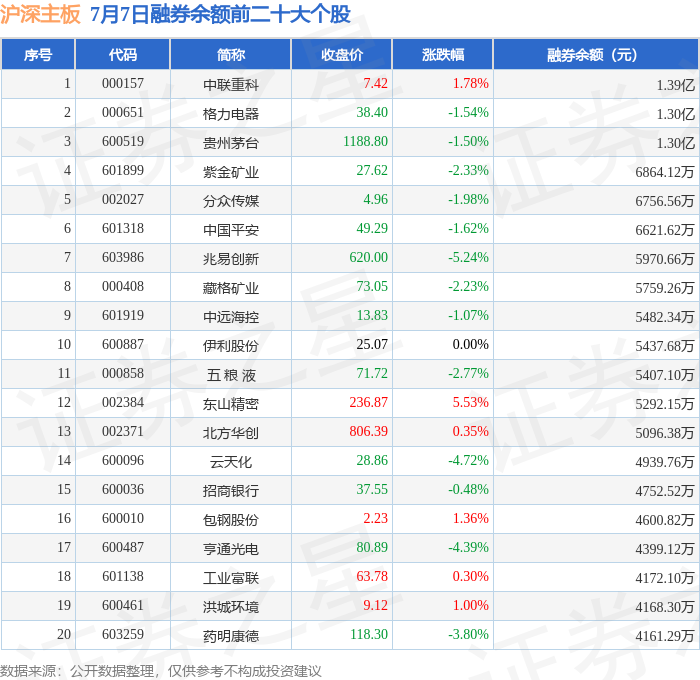This screenshot has width=700, height=680.
Task: Select stock code 000651
Action: (x=123, y=112)
